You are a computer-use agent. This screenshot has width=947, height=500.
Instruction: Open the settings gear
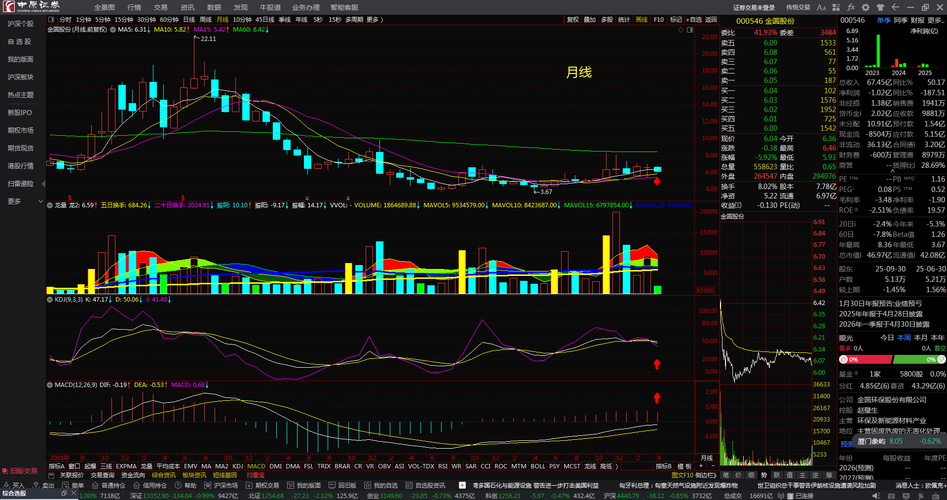pos(865,7)
